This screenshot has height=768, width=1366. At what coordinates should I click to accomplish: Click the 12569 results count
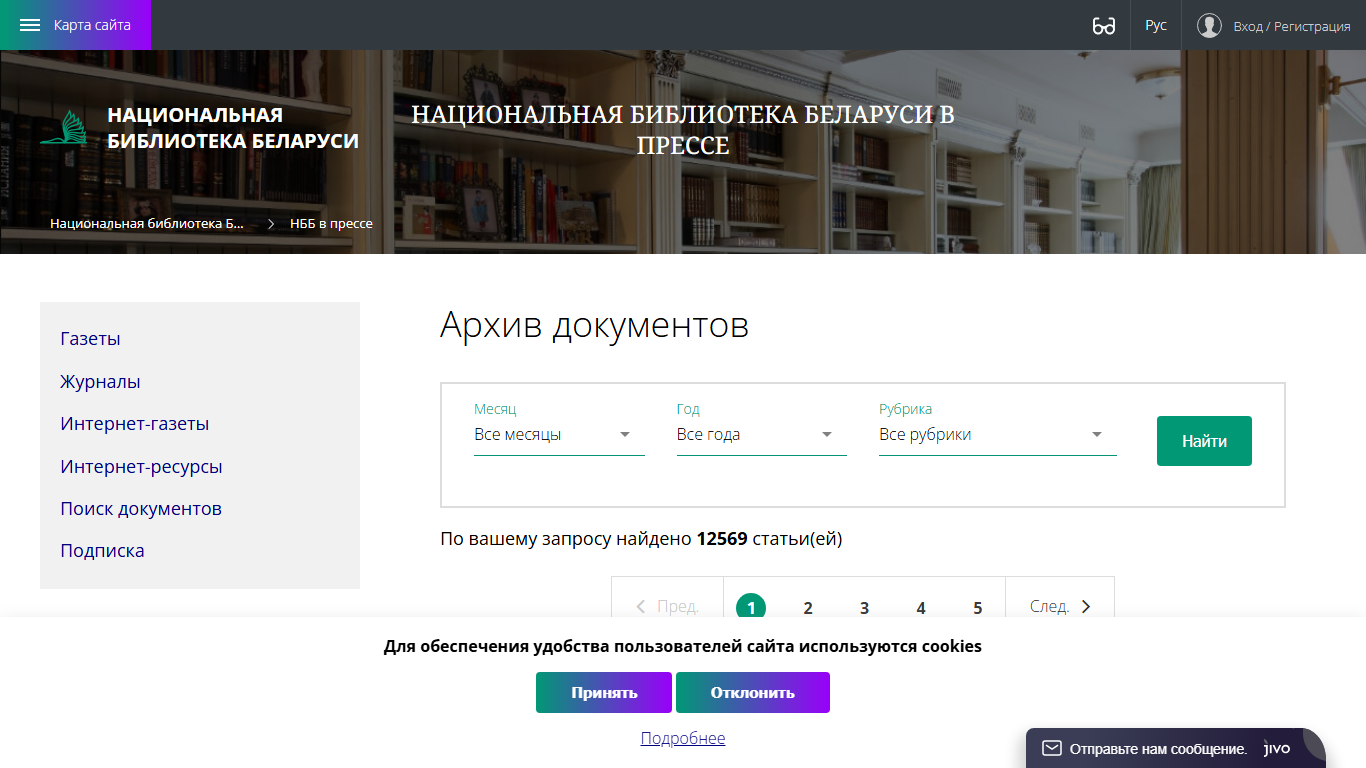click(722, 539)
